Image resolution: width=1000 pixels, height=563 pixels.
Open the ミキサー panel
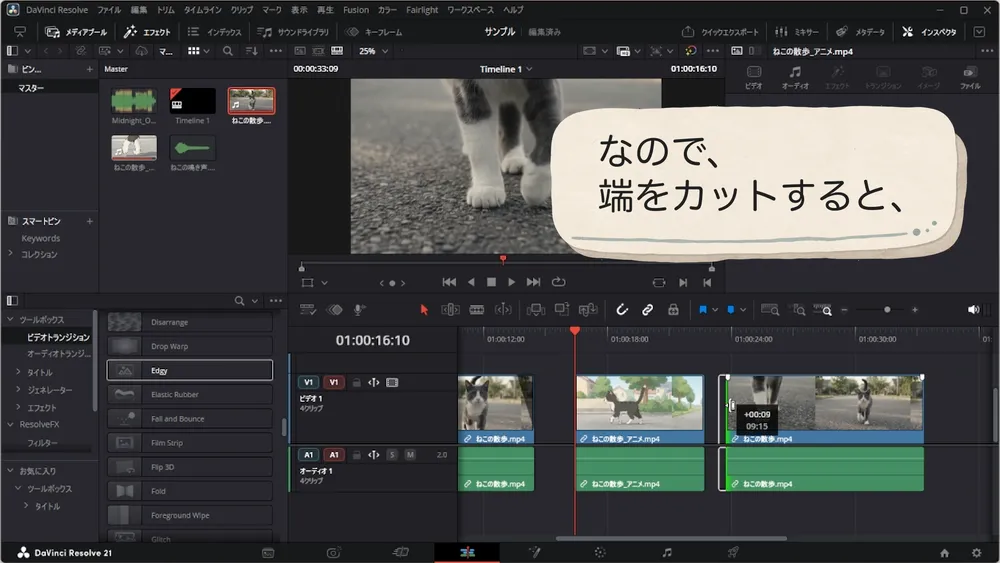[797, 32]
